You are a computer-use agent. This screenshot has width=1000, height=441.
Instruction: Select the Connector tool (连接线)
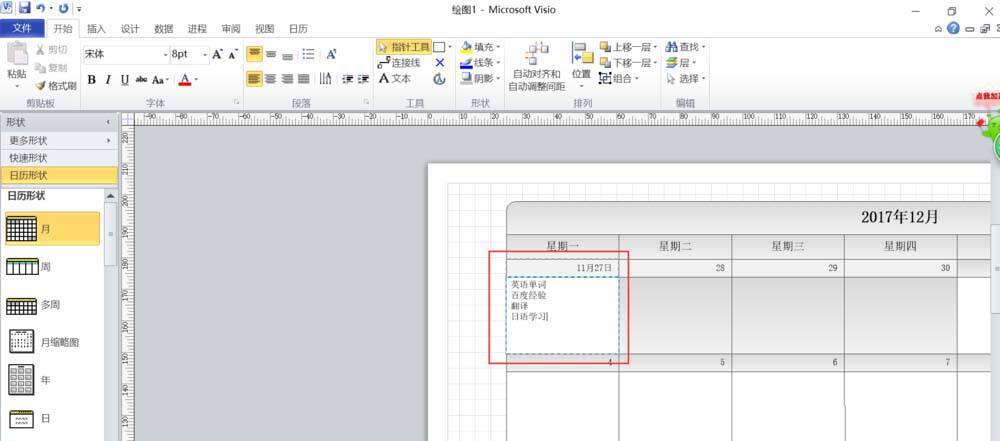point(399,63)
